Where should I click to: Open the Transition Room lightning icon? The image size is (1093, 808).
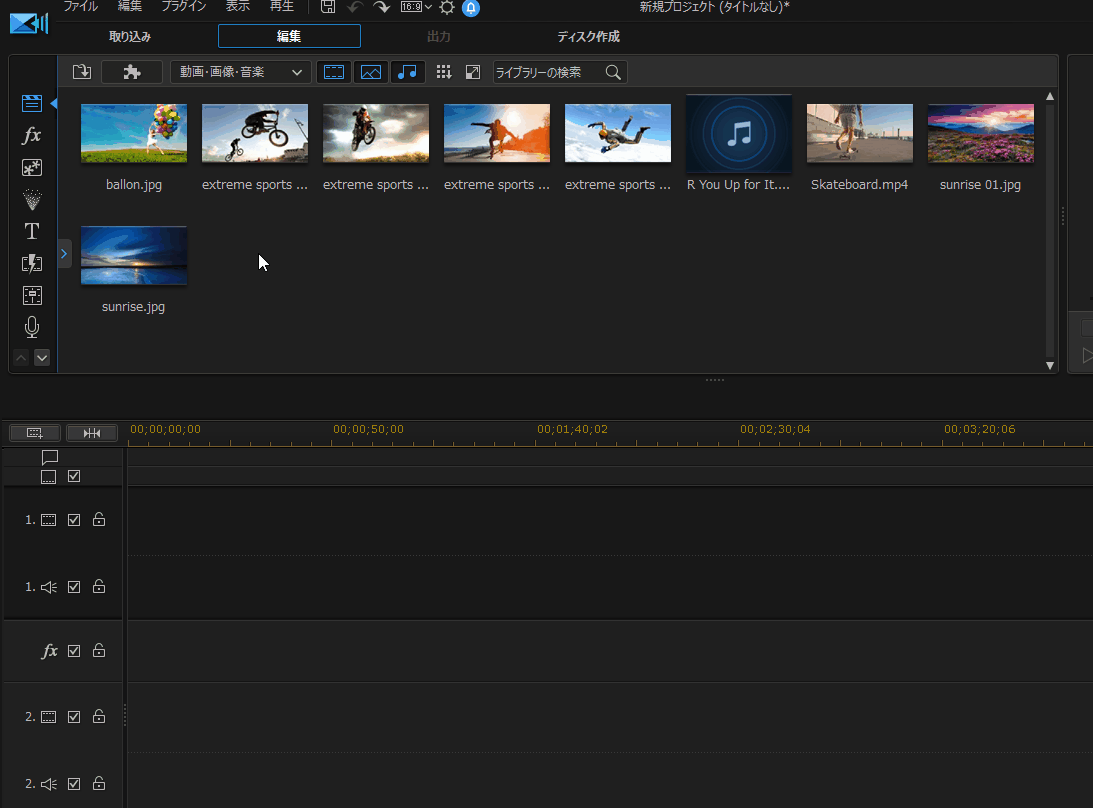(x=31, y=264)
